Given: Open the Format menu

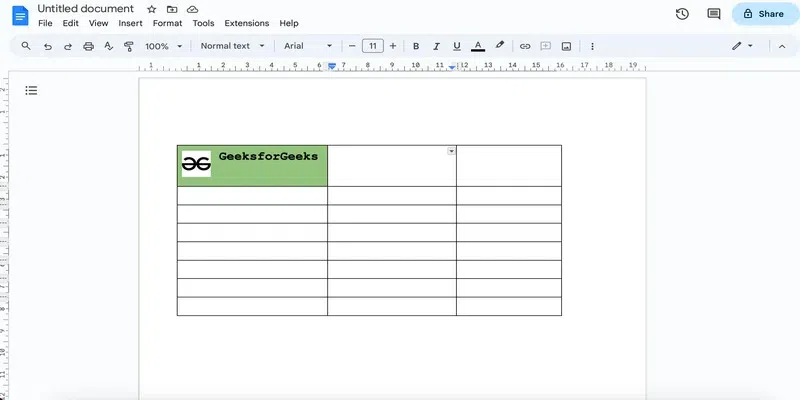Looking at the screenshot, I should coord(167,23).
